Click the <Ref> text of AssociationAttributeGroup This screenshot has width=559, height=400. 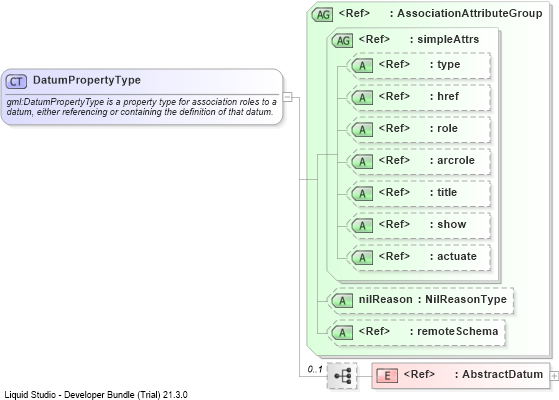[354, 14]
